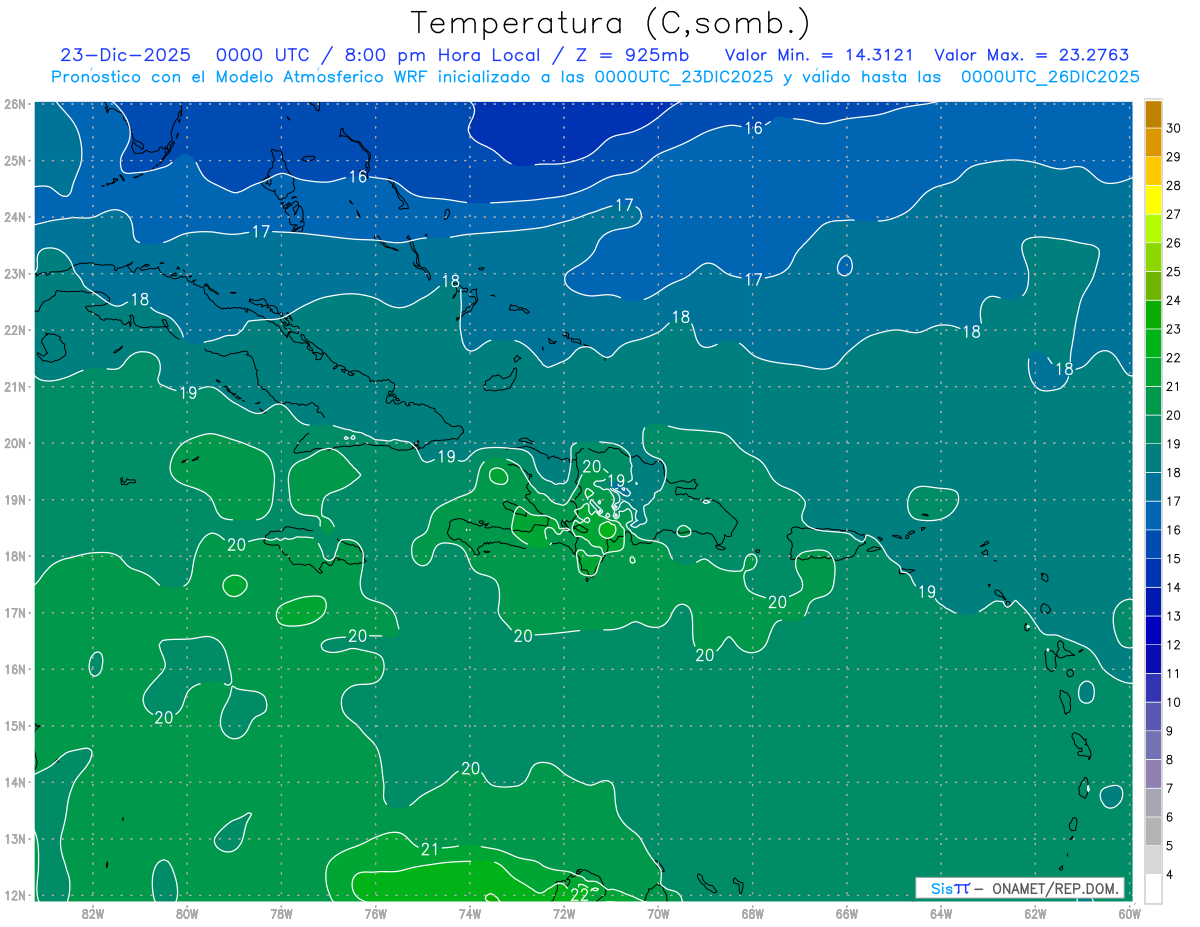Screen dimensions: 1200x927
Task: Pick the white swatch at the legend bottom
Action: (x=1153, y=888)
